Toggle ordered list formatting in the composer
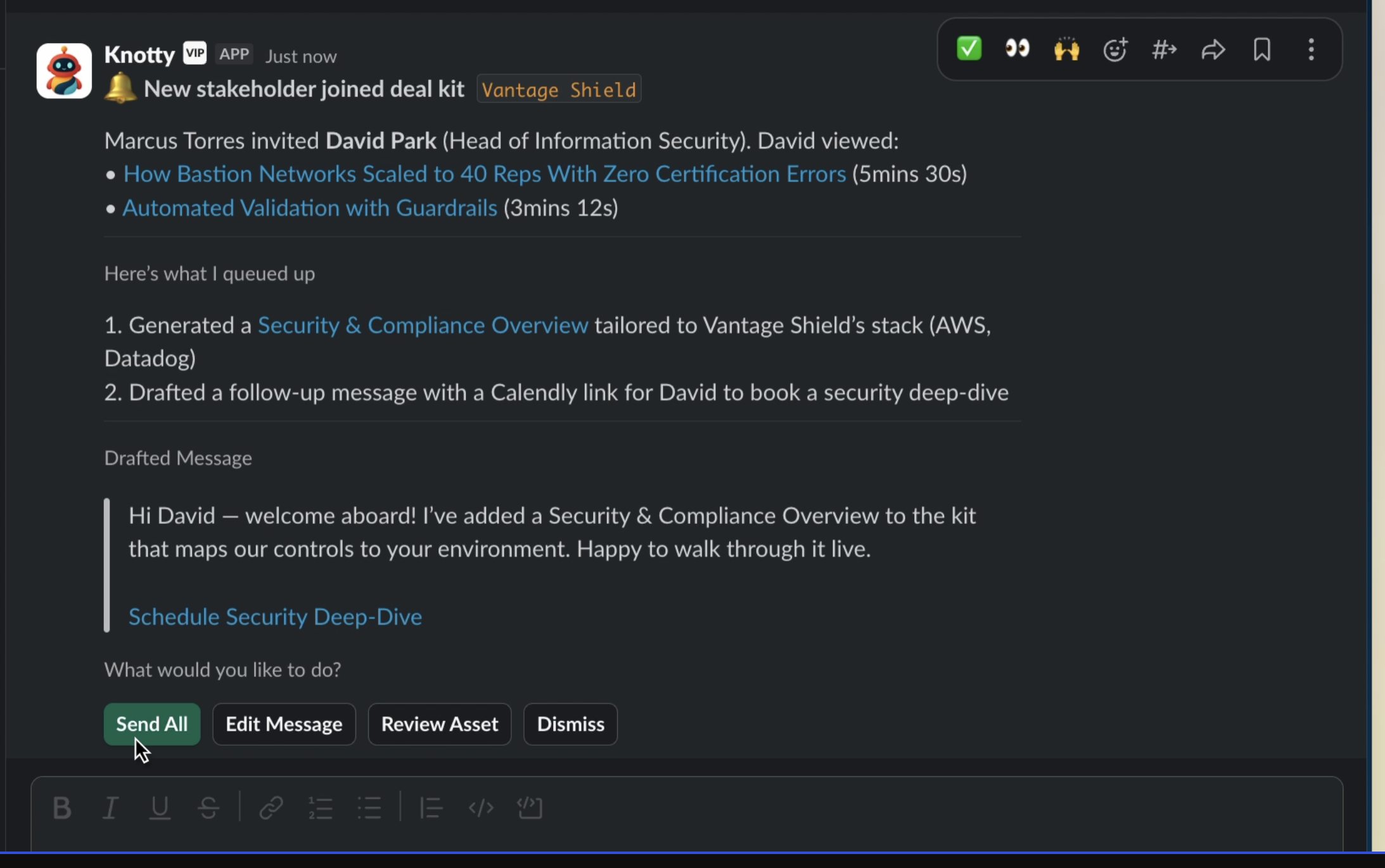1385x868 pixels. coord(320,807)
